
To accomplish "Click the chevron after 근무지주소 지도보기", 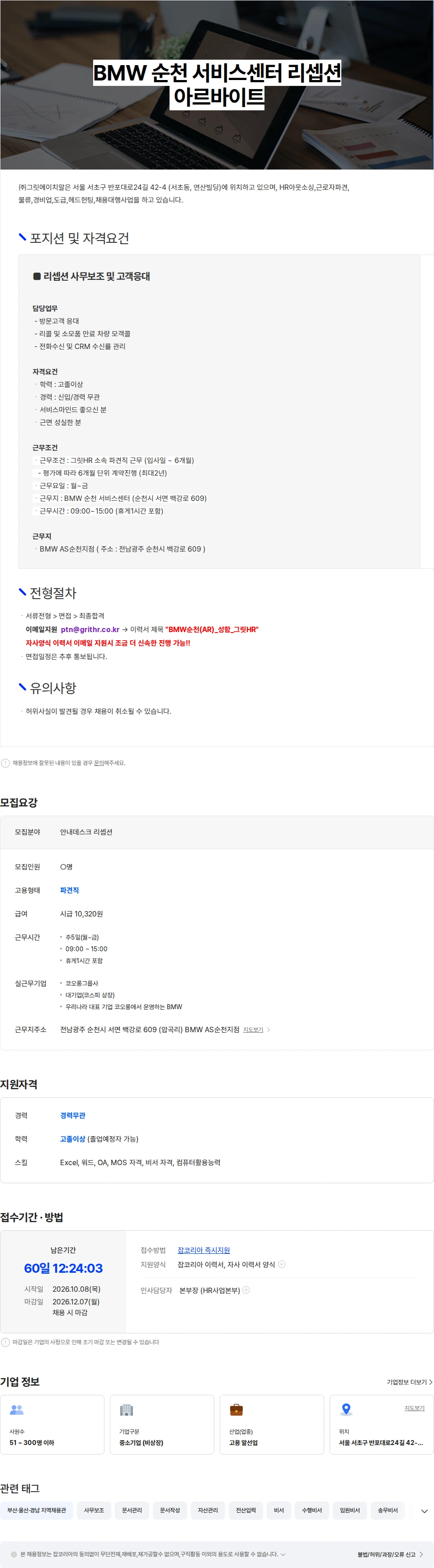I will 269,1030.
